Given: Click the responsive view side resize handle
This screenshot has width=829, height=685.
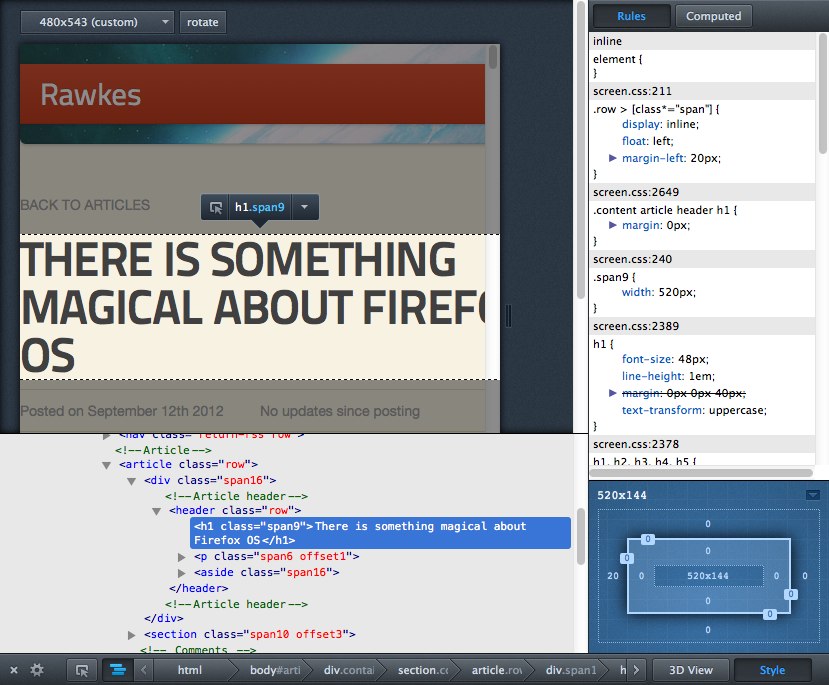Looking at the screenshot, I should (508, 316).
